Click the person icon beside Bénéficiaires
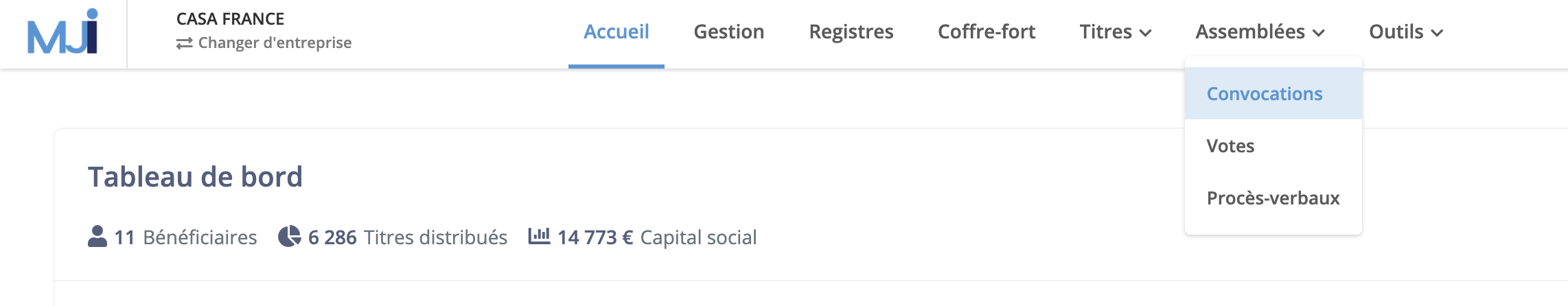Screen dimensions: 1568x306 97,237
